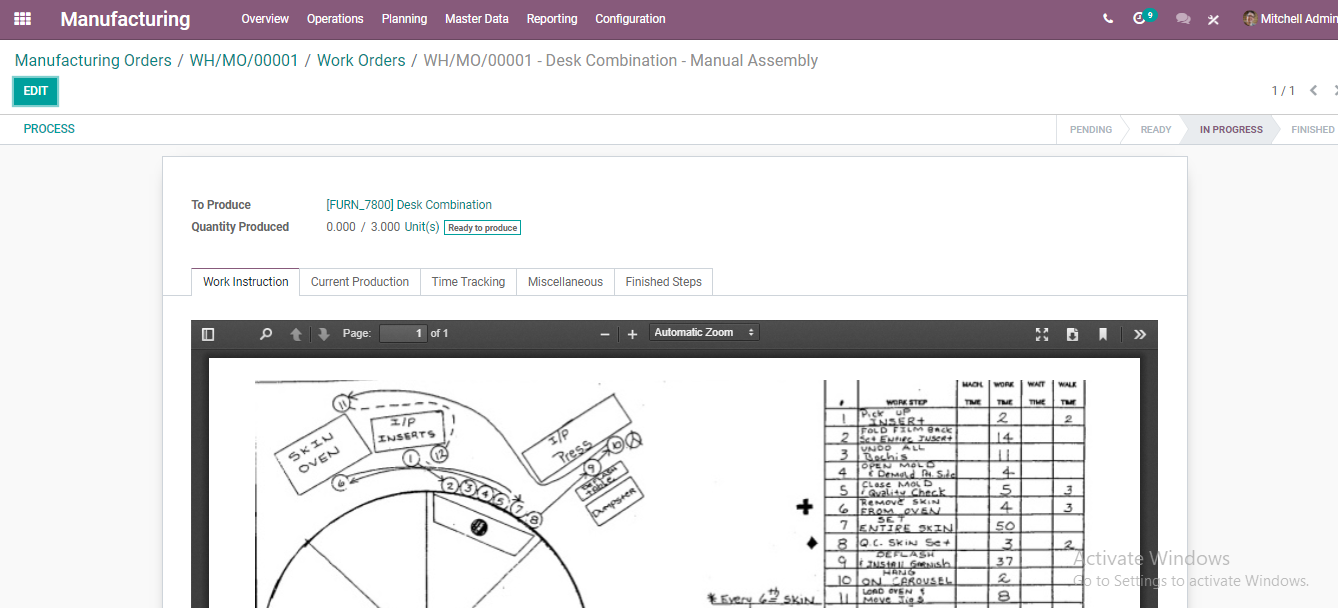Click the 1 / 1 pager counter

point(1283,91)
